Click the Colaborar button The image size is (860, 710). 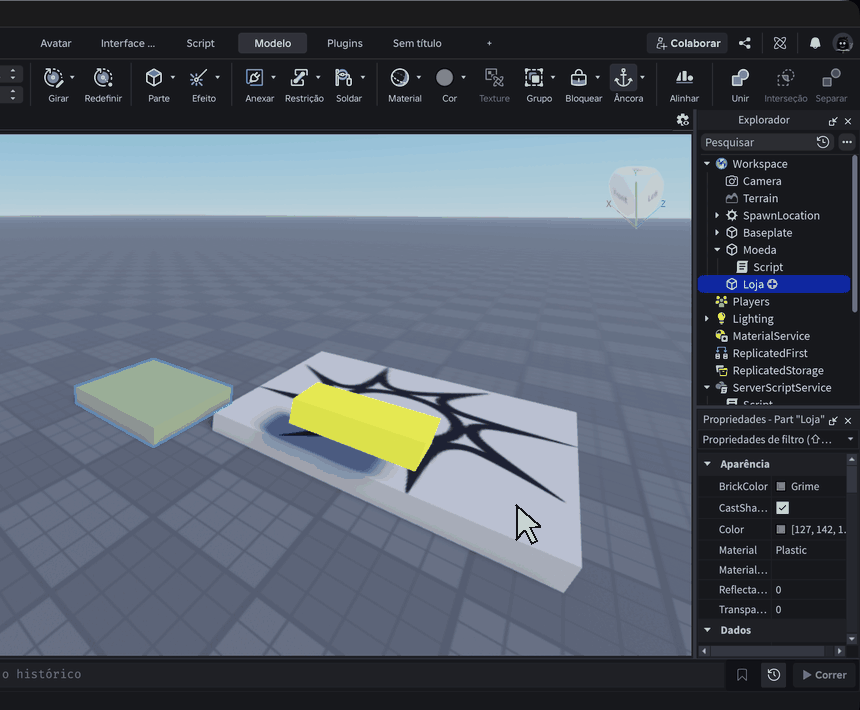688,43
